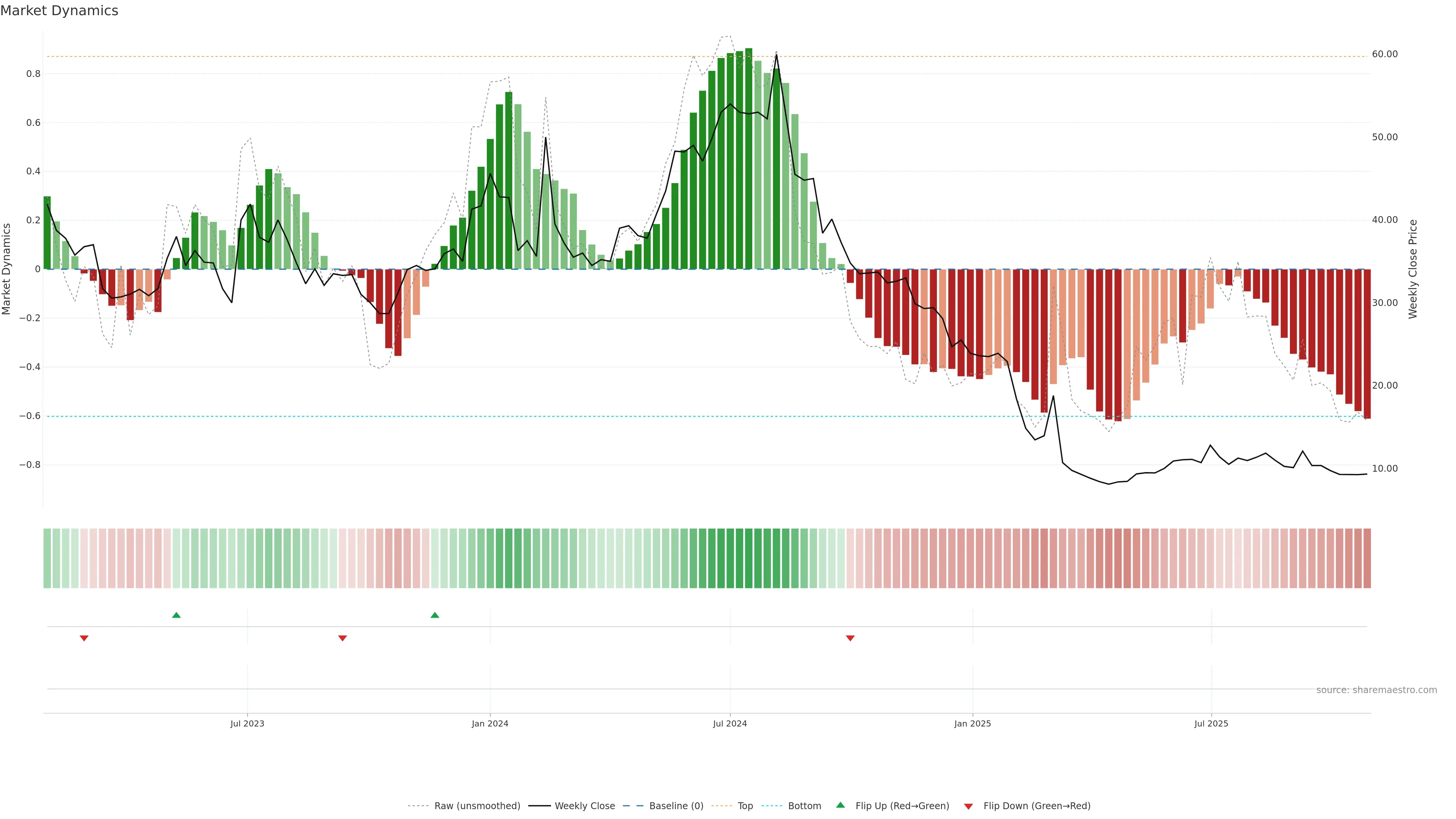Click the red triangle icon in the legend
This screenshot has height=819, width=1456.
click(x=968, y=806)
